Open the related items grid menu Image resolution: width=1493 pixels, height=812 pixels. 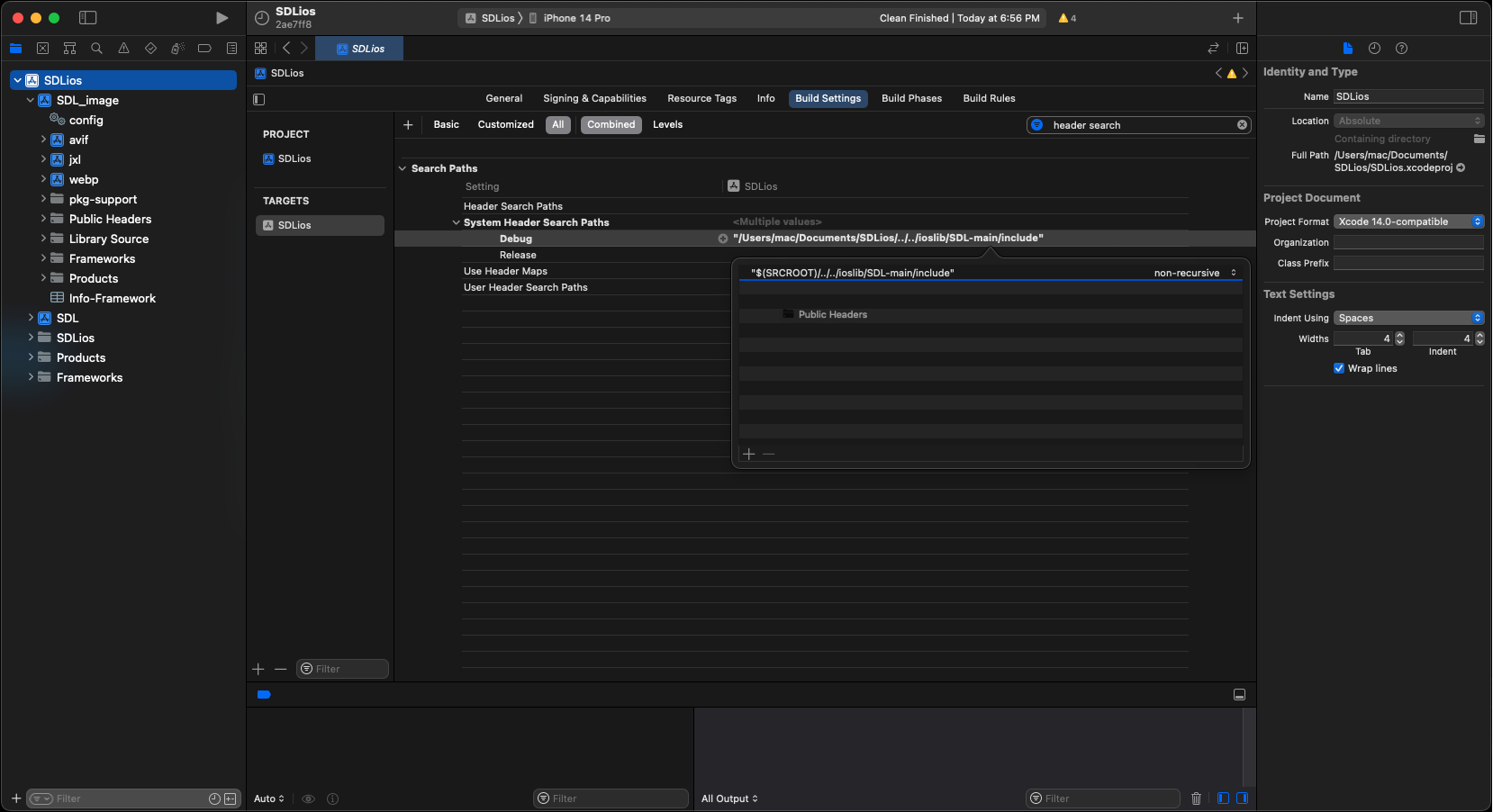tap(260, 49)
